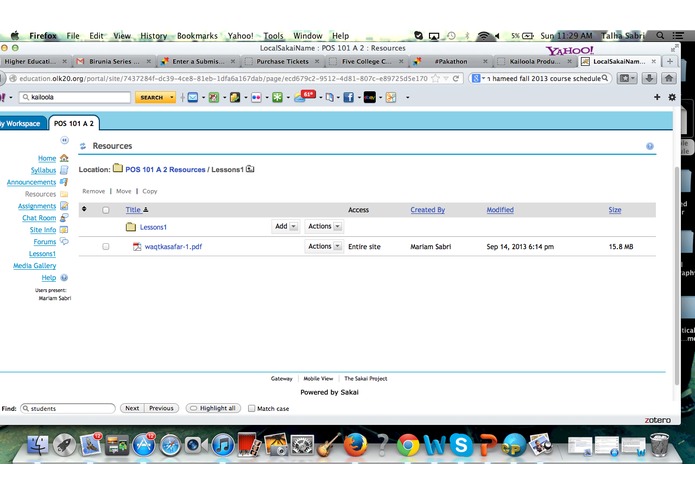Open the Chat Room sidebar link

tap(39, 218)
